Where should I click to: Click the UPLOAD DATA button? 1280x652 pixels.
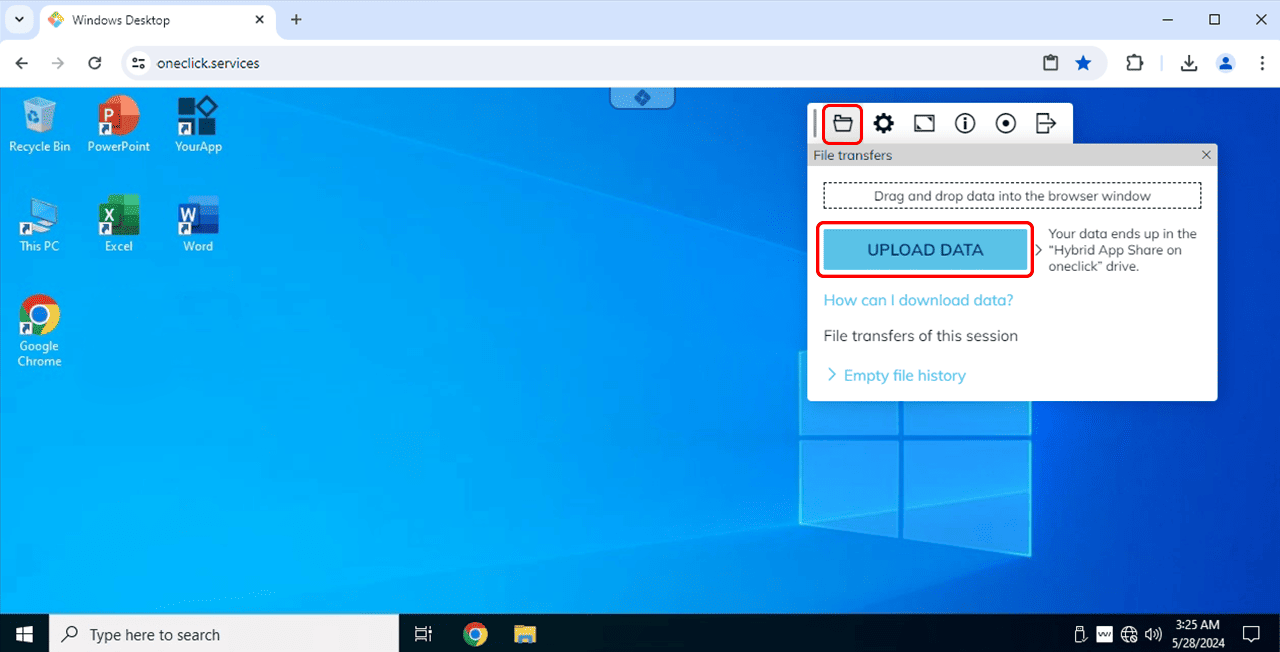(x=925, y=250)
